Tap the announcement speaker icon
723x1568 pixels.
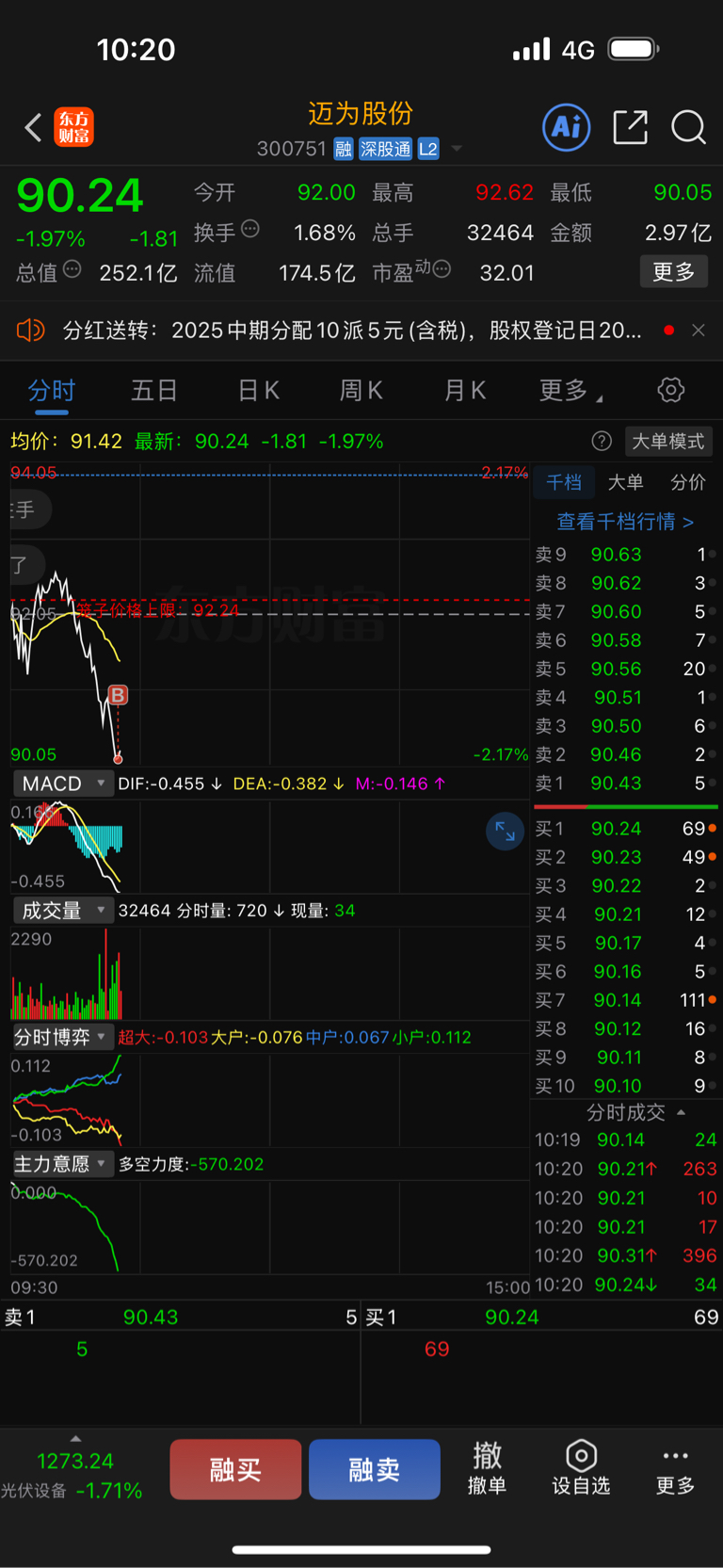coord(31,331)
